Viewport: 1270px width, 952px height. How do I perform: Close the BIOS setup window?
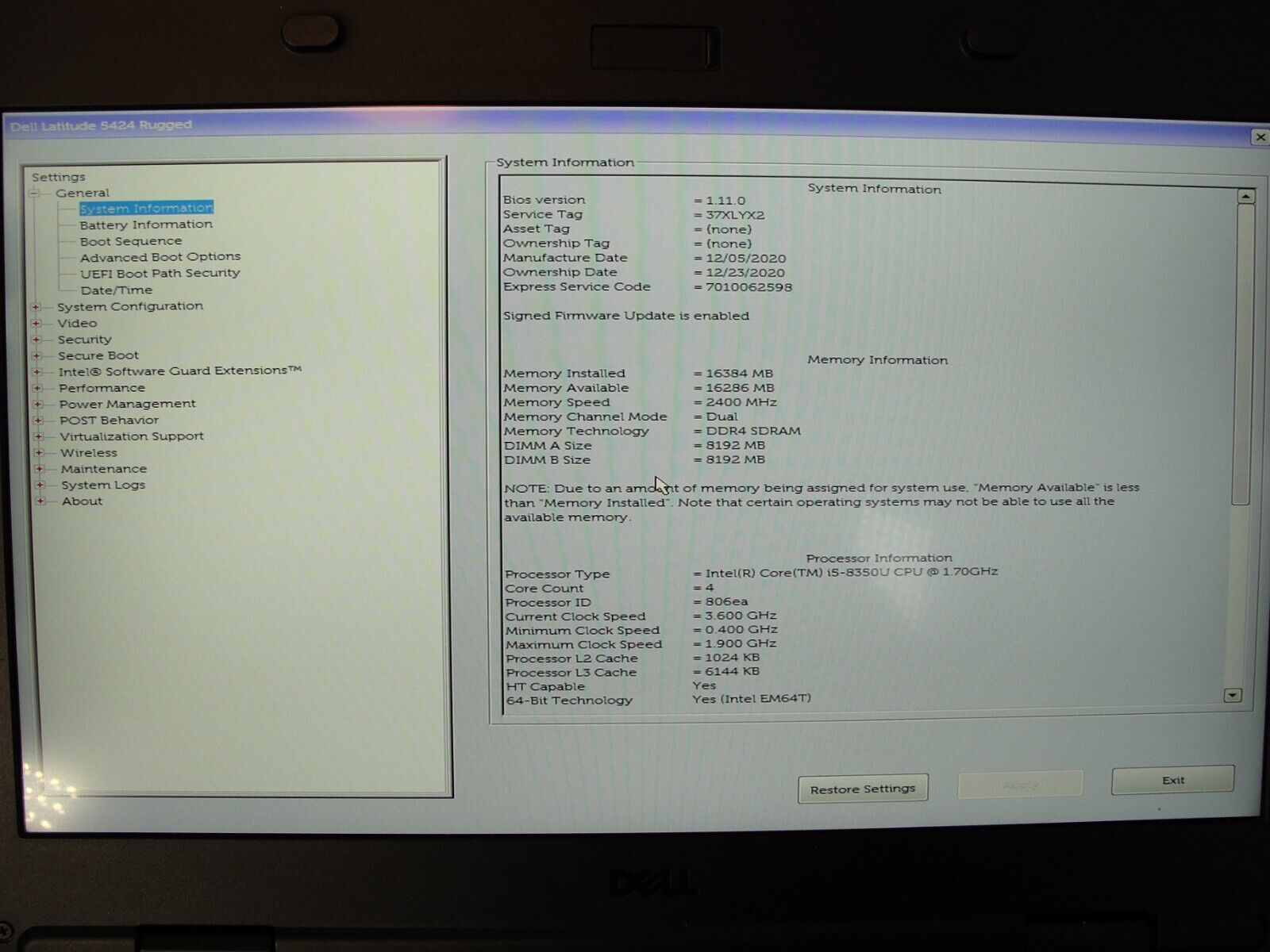1260,137
